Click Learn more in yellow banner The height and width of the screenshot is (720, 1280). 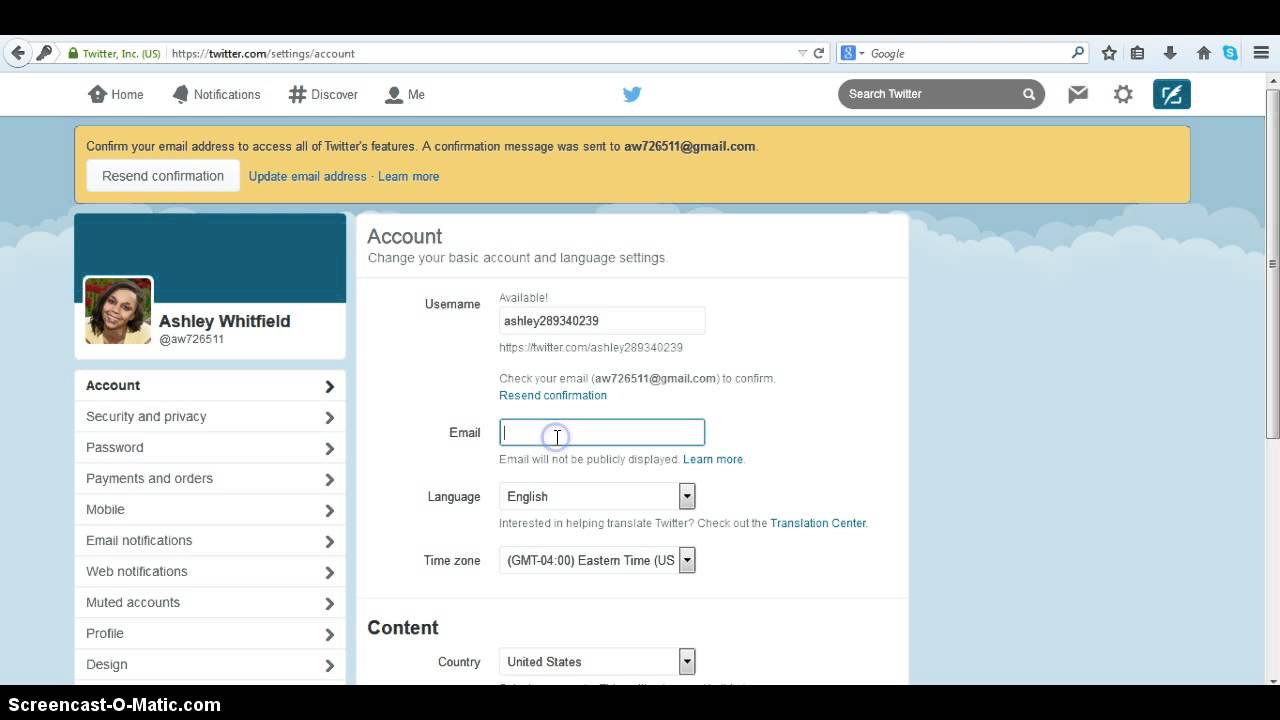[x=408, y=176]
